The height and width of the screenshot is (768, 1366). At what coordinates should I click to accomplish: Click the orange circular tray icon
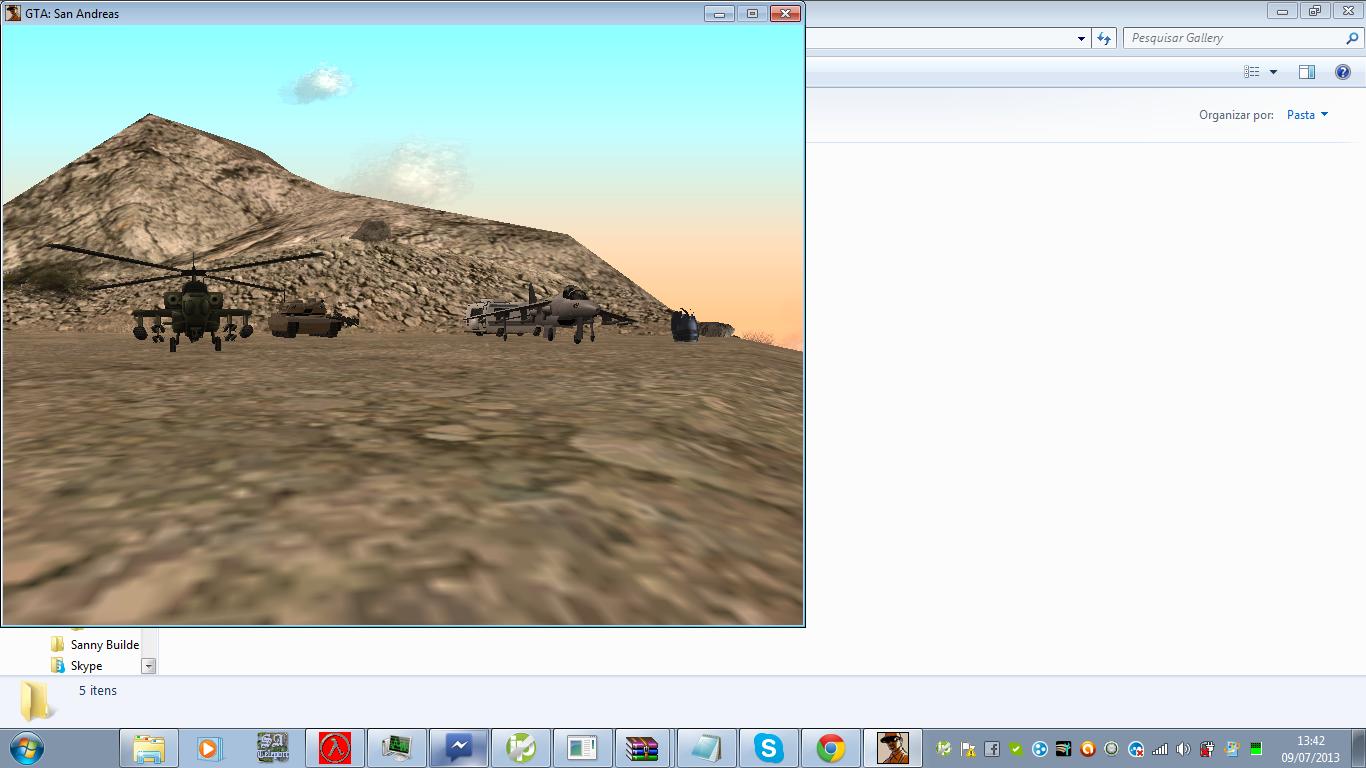tap(1088, 749)
